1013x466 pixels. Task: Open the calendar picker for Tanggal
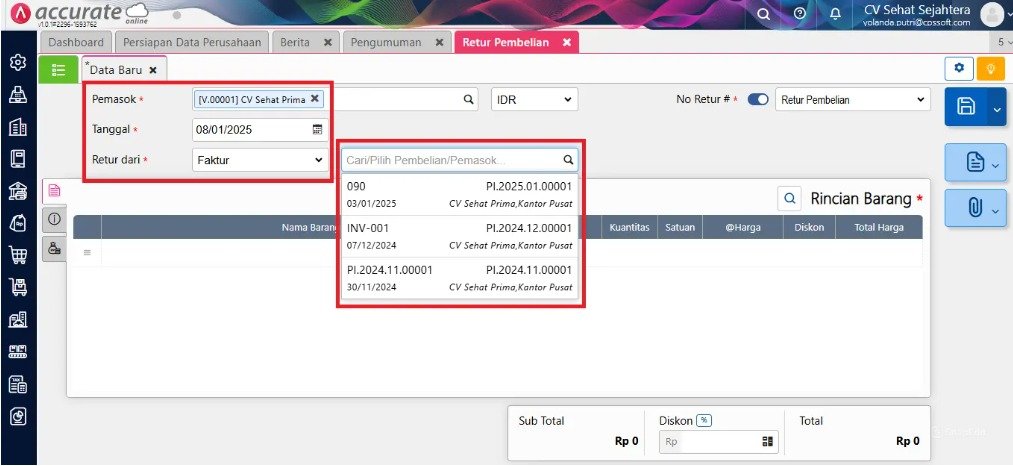[x=317, y=129]
